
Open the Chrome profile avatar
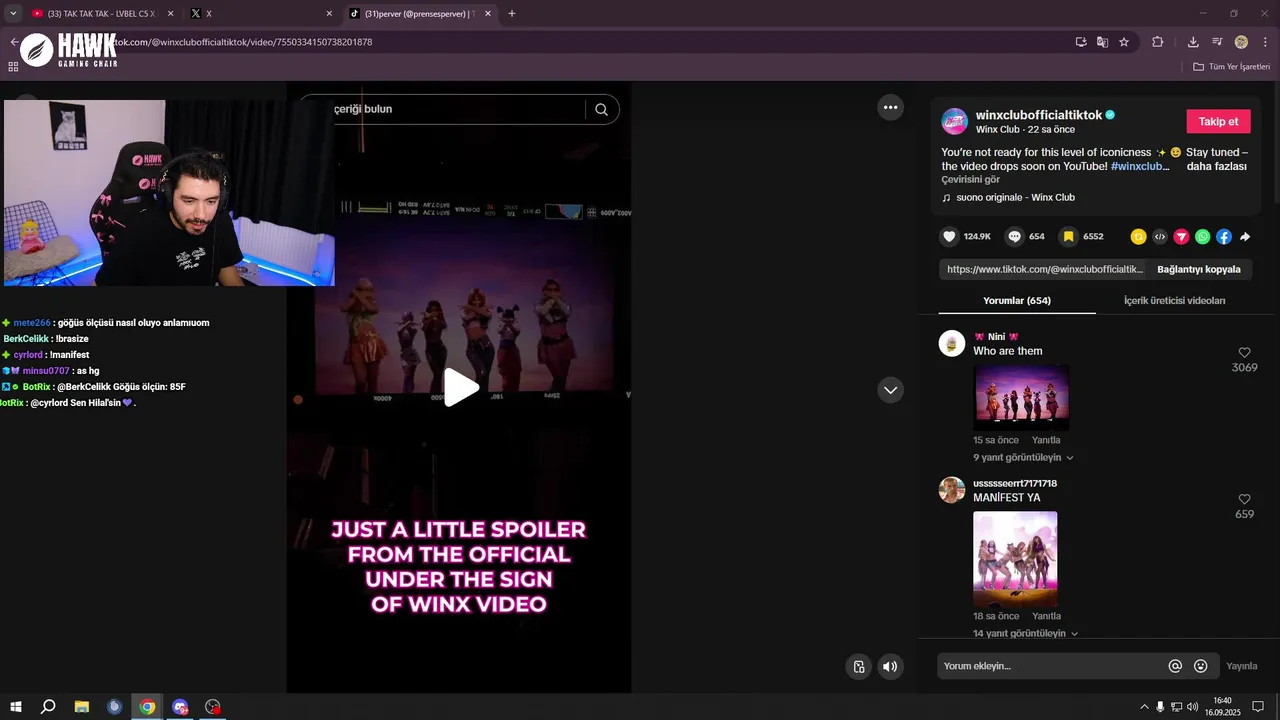click(1241, 42)
